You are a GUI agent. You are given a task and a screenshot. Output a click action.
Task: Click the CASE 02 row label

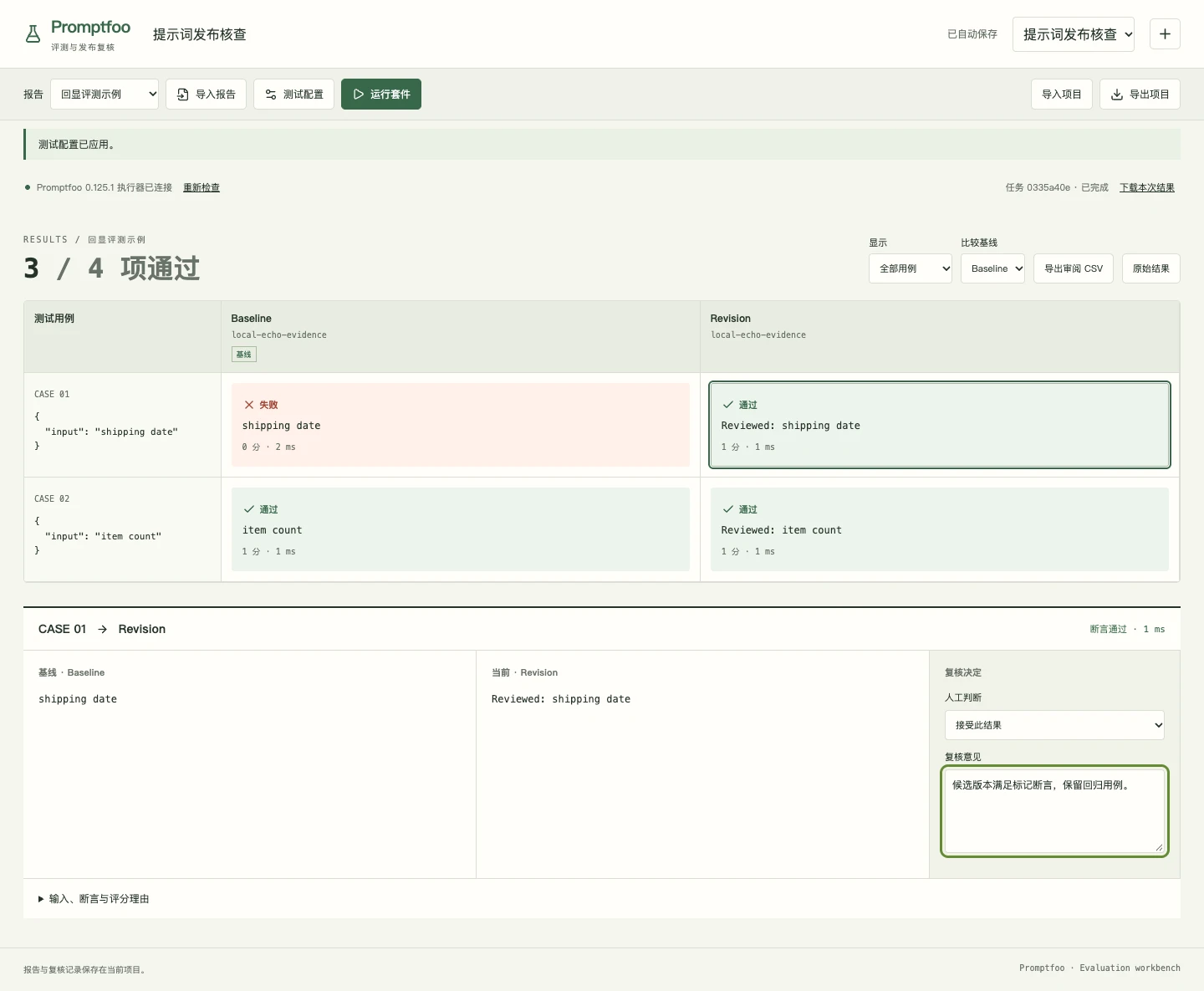pyautogui.click(x=52, y=498)
